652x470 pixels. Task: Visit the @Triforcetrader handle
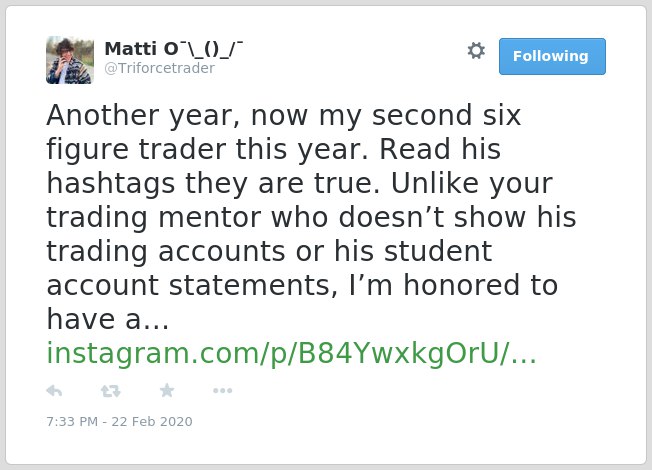(x=160, y=68)
